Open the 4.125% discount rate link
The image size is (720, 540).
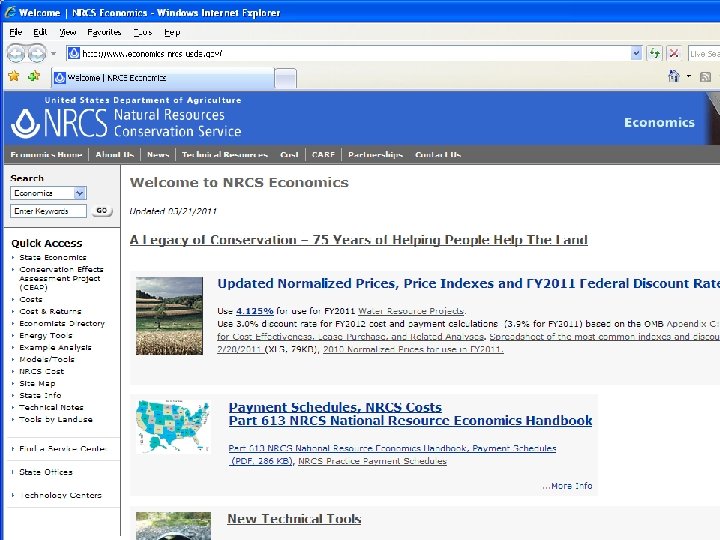click(x=255, y=311)
